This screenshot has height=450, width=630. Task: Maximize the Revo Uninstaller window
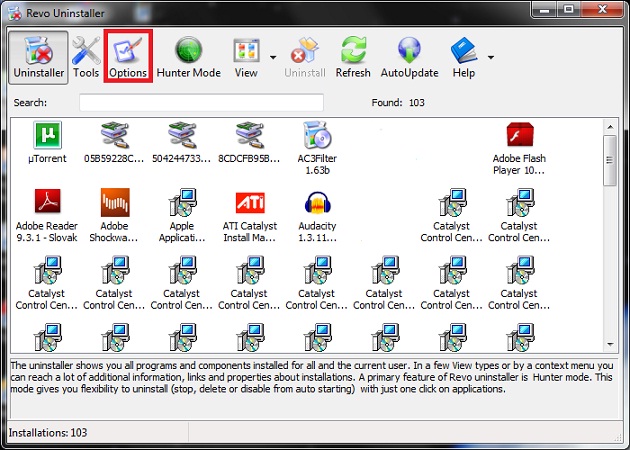click(x=569, y=9)
